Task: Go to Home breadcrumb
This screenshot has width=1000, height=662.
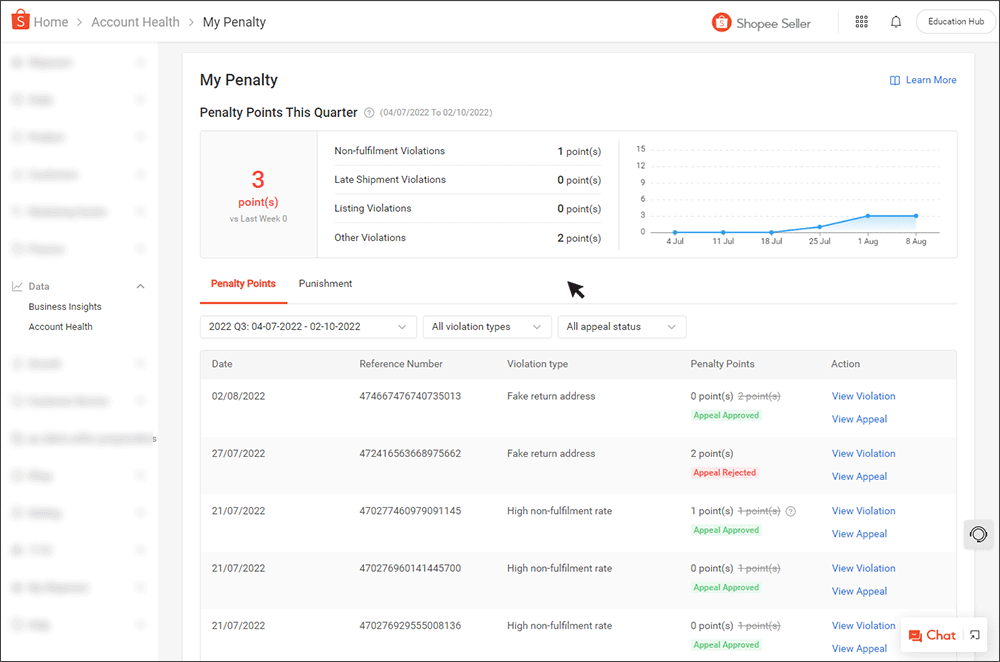Action: 51,22
